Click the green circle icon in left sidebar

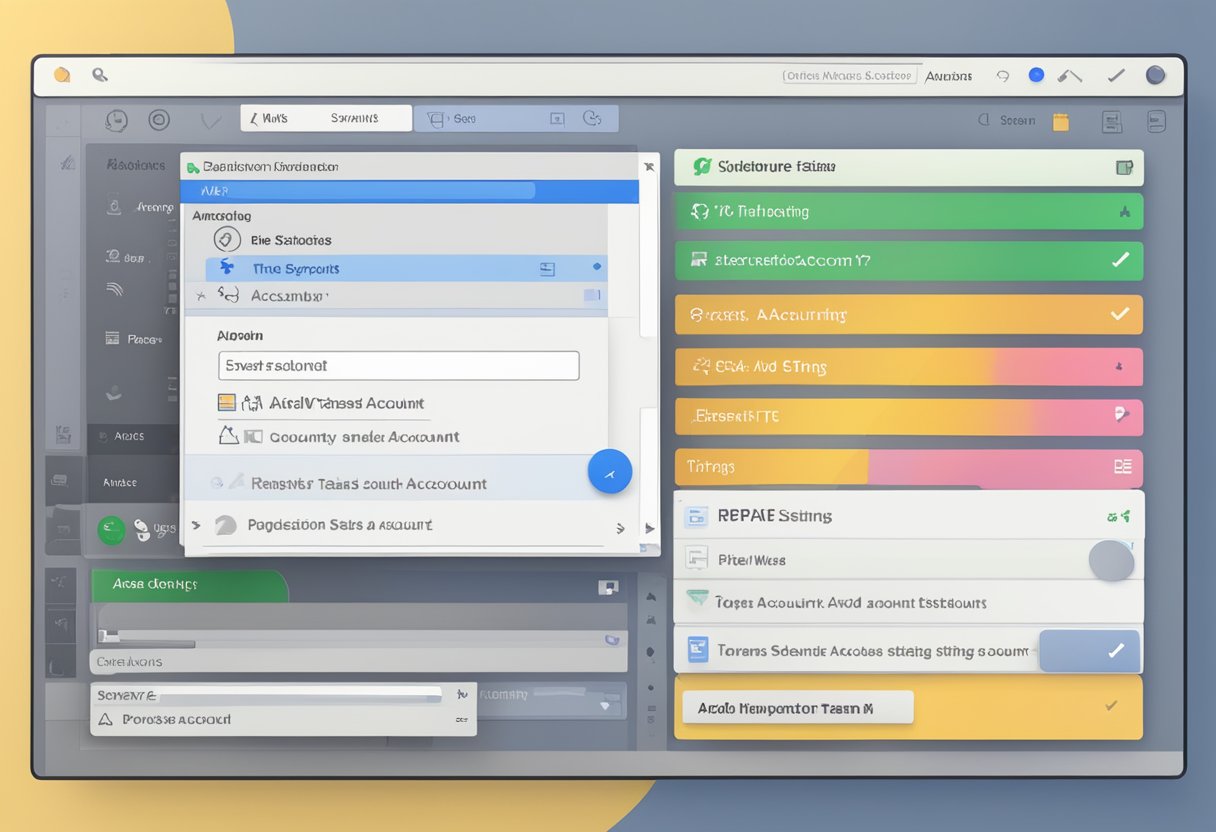click(x=111, y=530)
